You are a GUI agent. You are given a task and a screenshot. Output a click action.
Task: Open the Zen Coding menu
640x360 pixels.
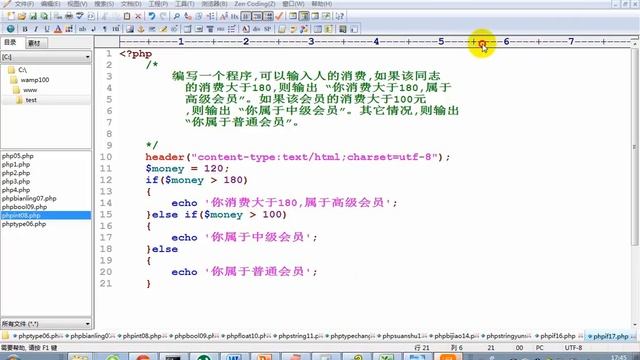tap(255, 4)
